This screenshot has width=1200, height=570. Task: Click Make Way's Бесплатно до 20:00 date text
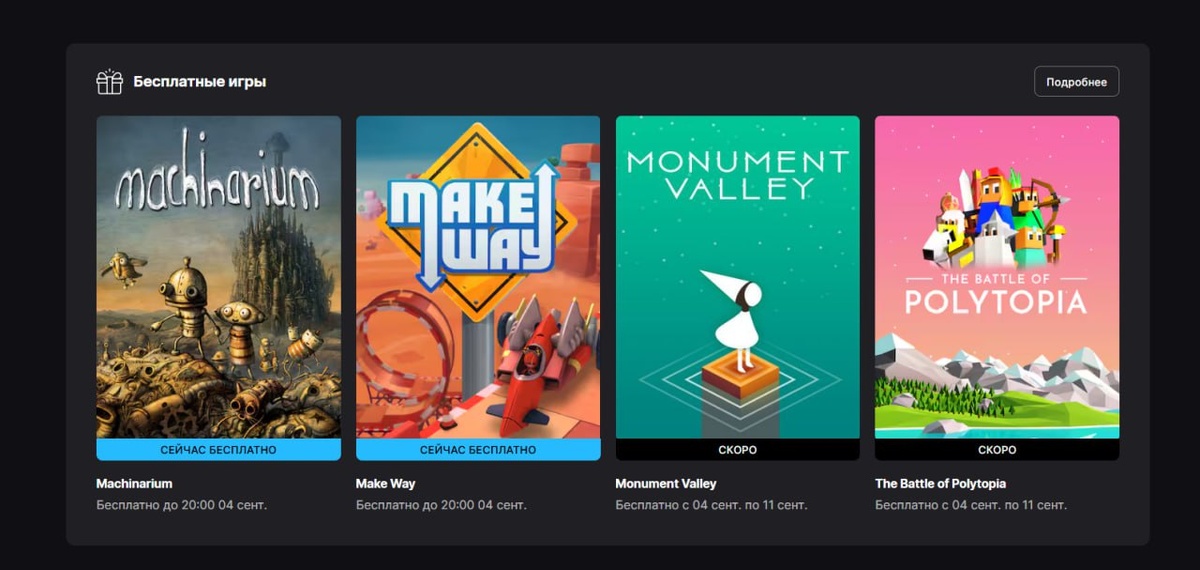click(x=441, y=505)
